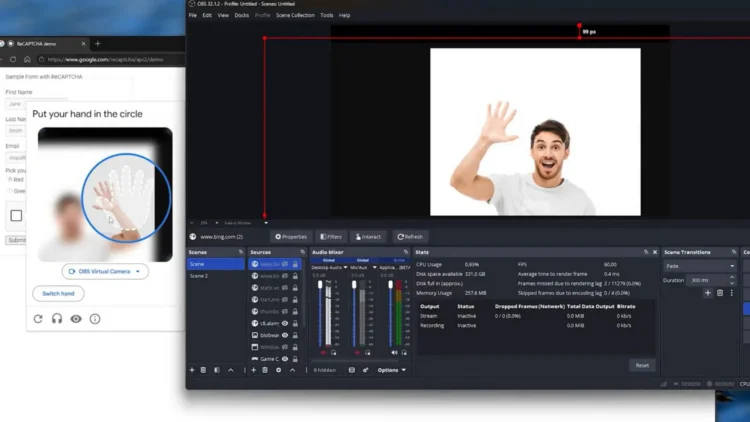
Task: Click the eye icon in captcha footer
Action: coord(76,319)
